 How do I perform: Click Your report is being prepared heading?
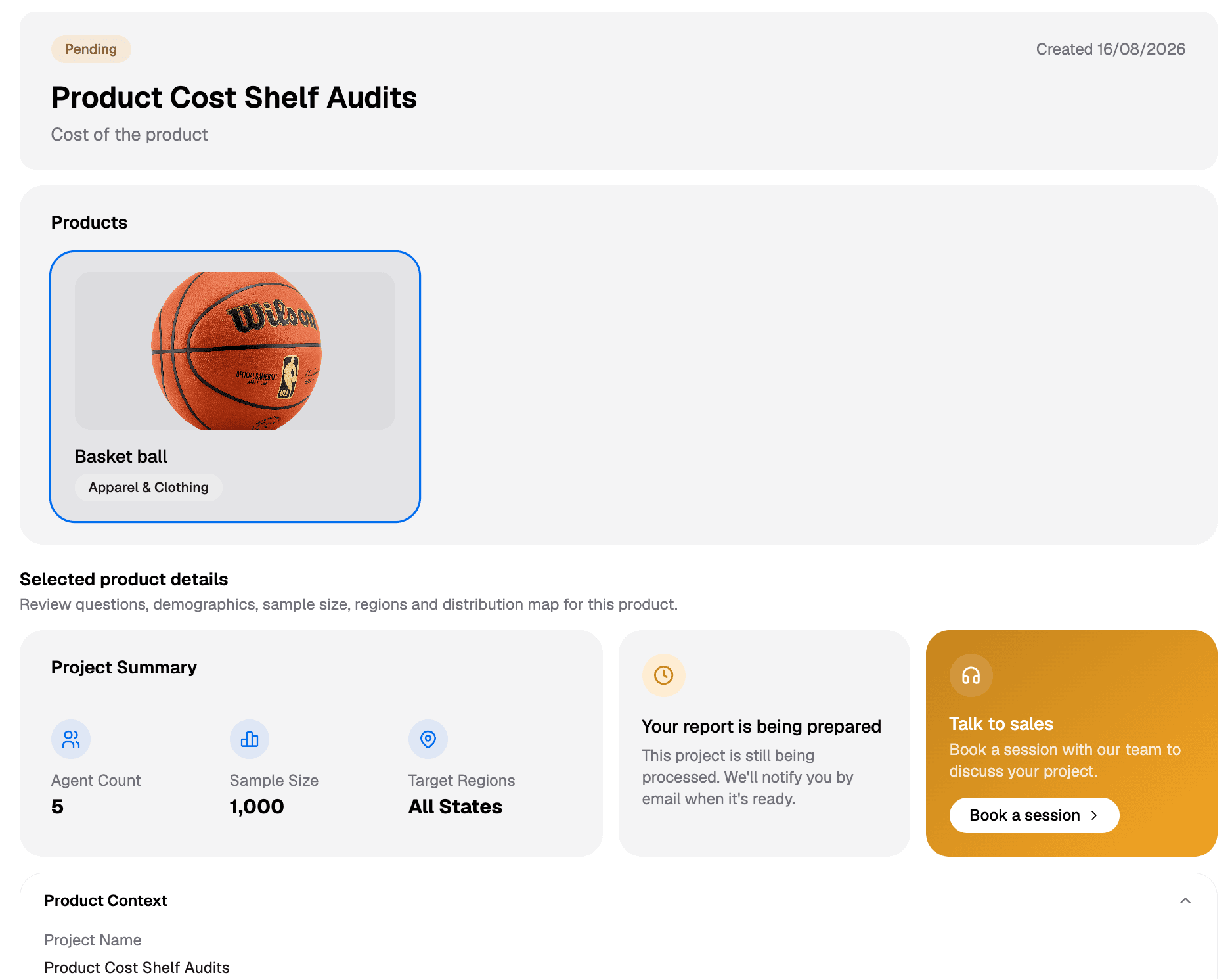click(x=761, y=727)
